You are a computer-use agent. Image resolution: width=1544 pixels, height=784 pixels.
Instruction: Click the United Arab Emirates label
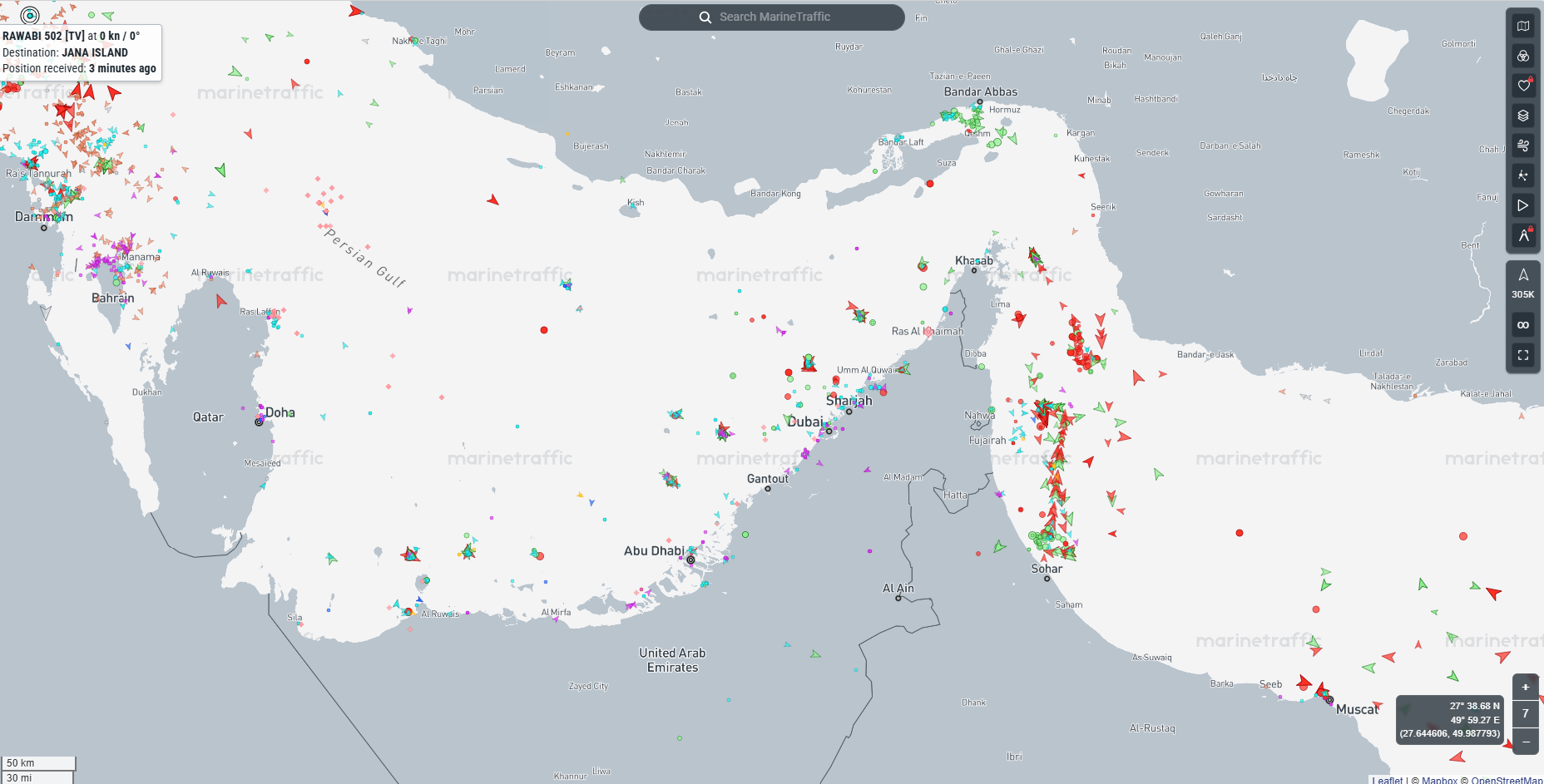tap(672, 660)
